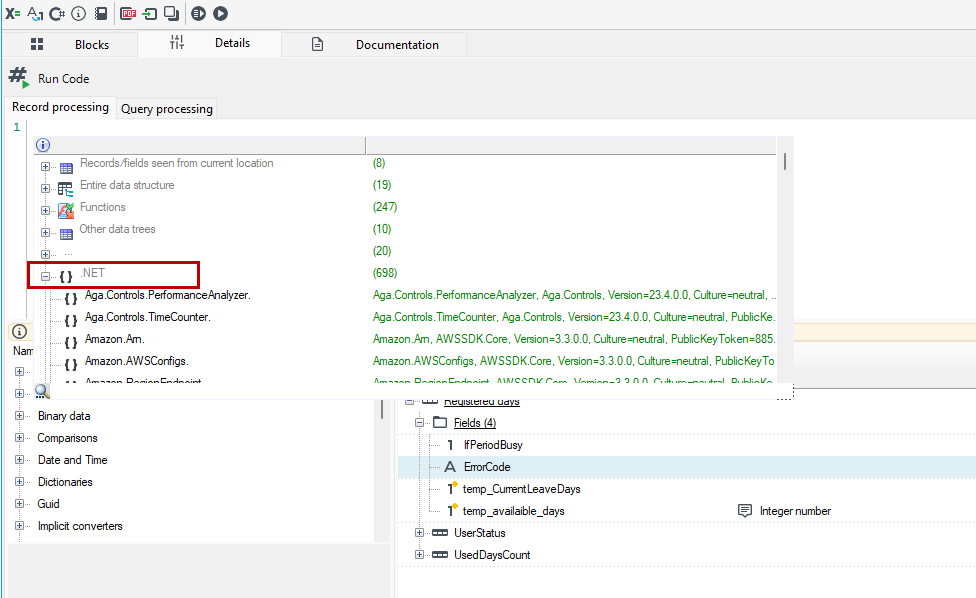Image resolution: width=976 pixels, height=598 pixels.
Task: Click the round play button icon
Action: pyautogui.click(x=220, y=13)
